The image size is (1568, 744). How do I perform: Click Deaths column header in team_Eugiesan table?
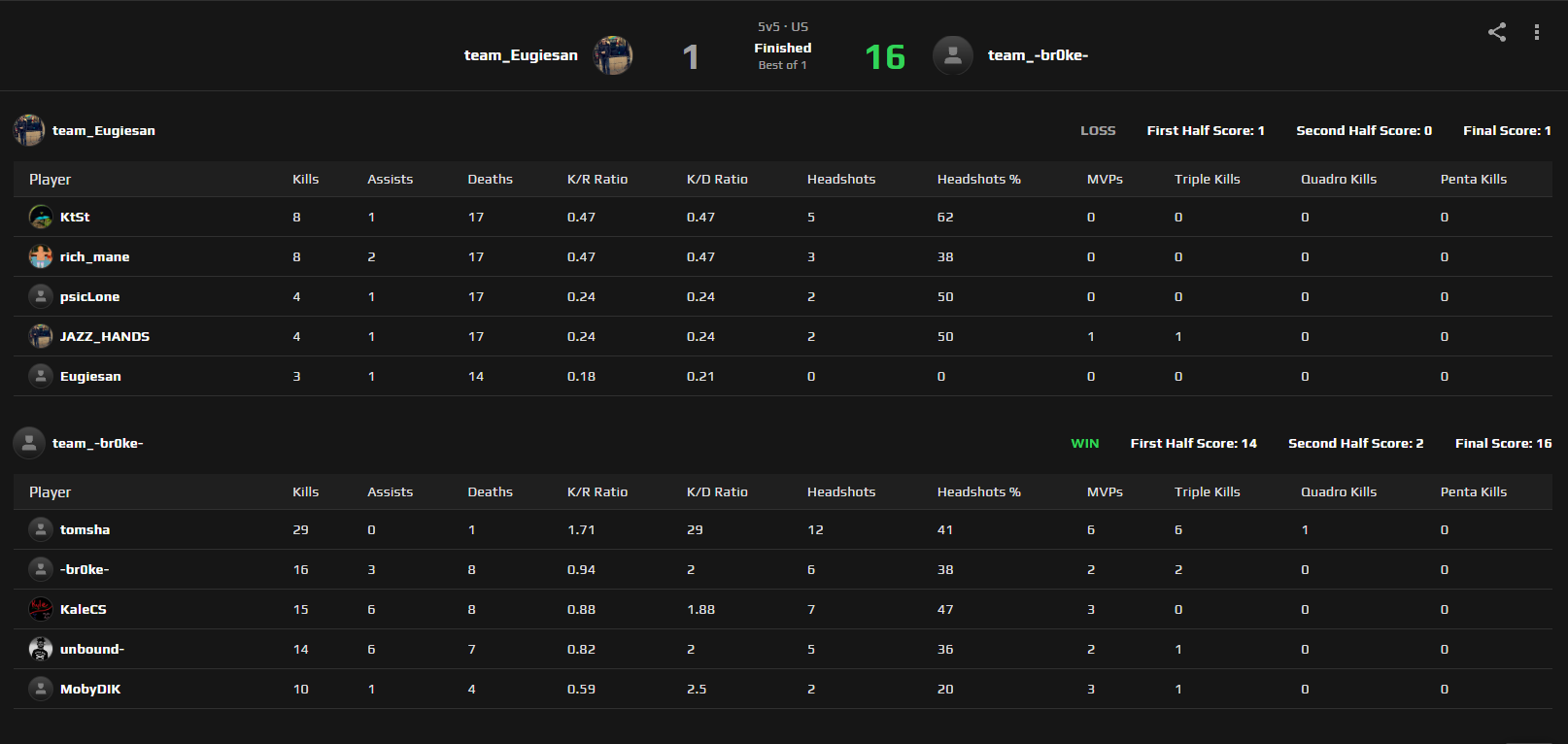click(490, 179)
